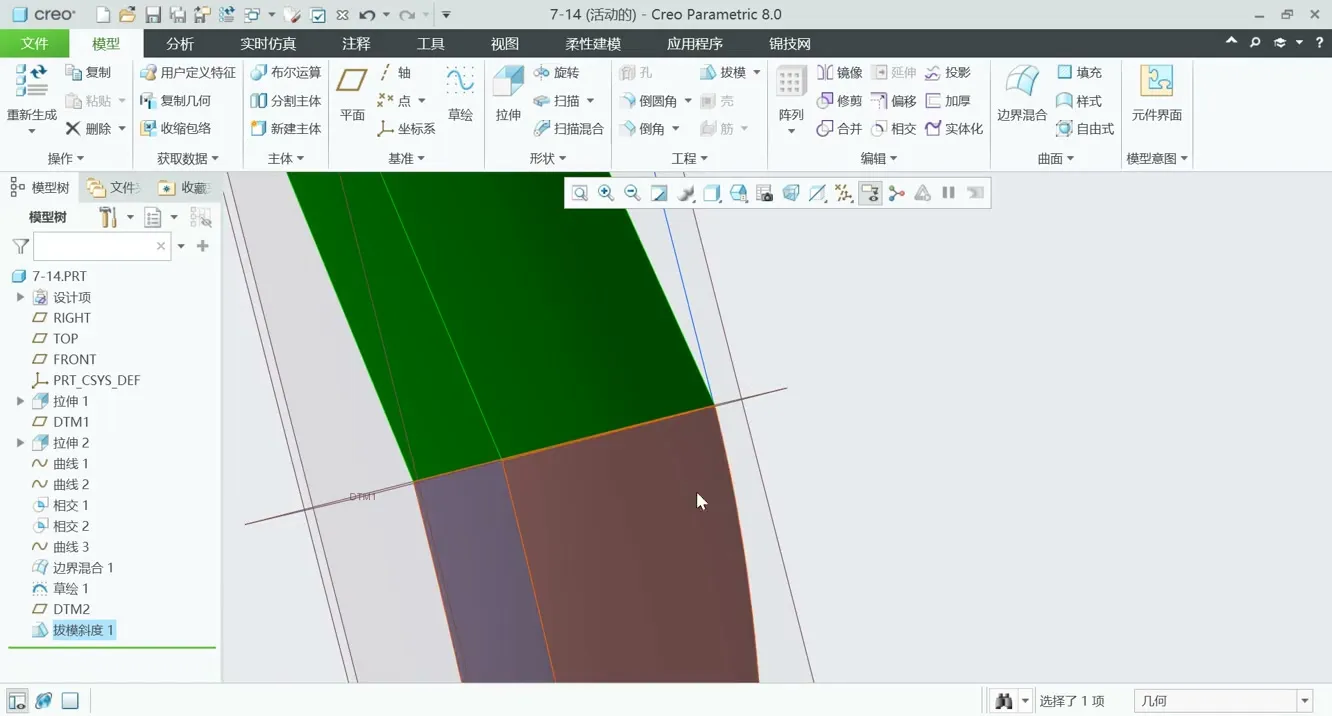This screenshot has width=1332, height=716.
Task: Toggle the model tree panel display in status bar
Action: [17, 701]
